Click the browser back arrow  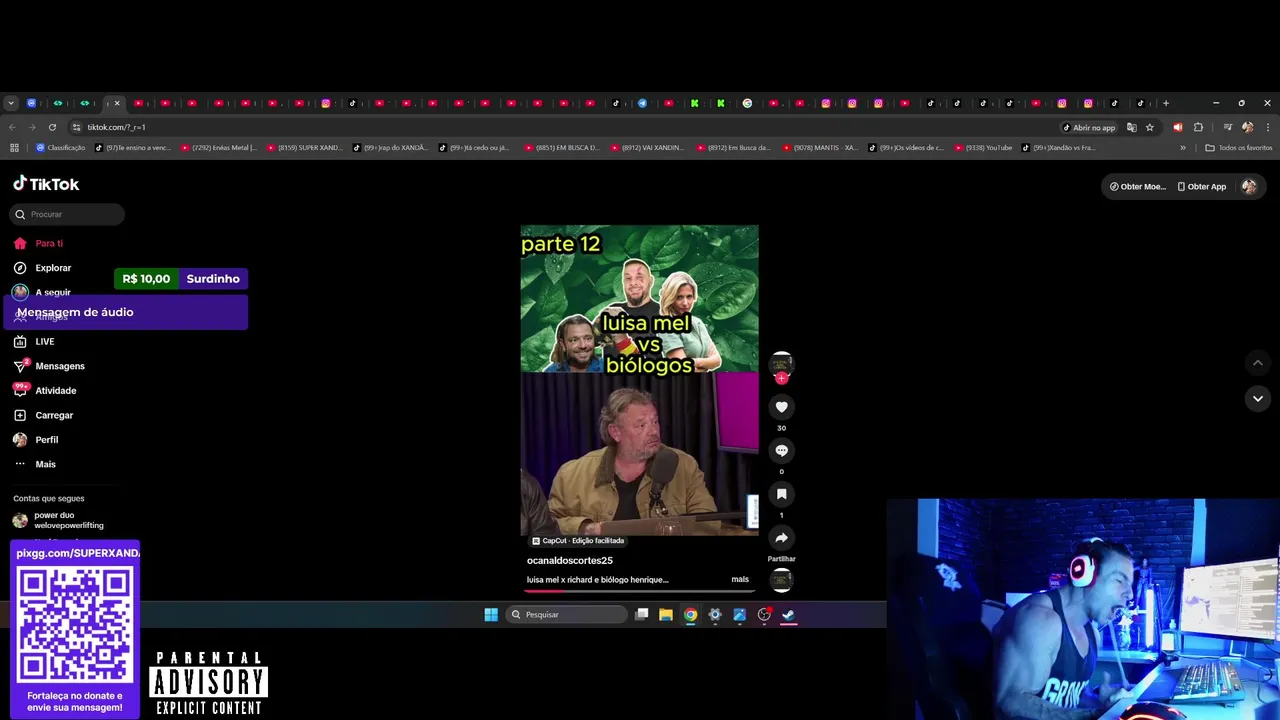[x=12, y=127]
